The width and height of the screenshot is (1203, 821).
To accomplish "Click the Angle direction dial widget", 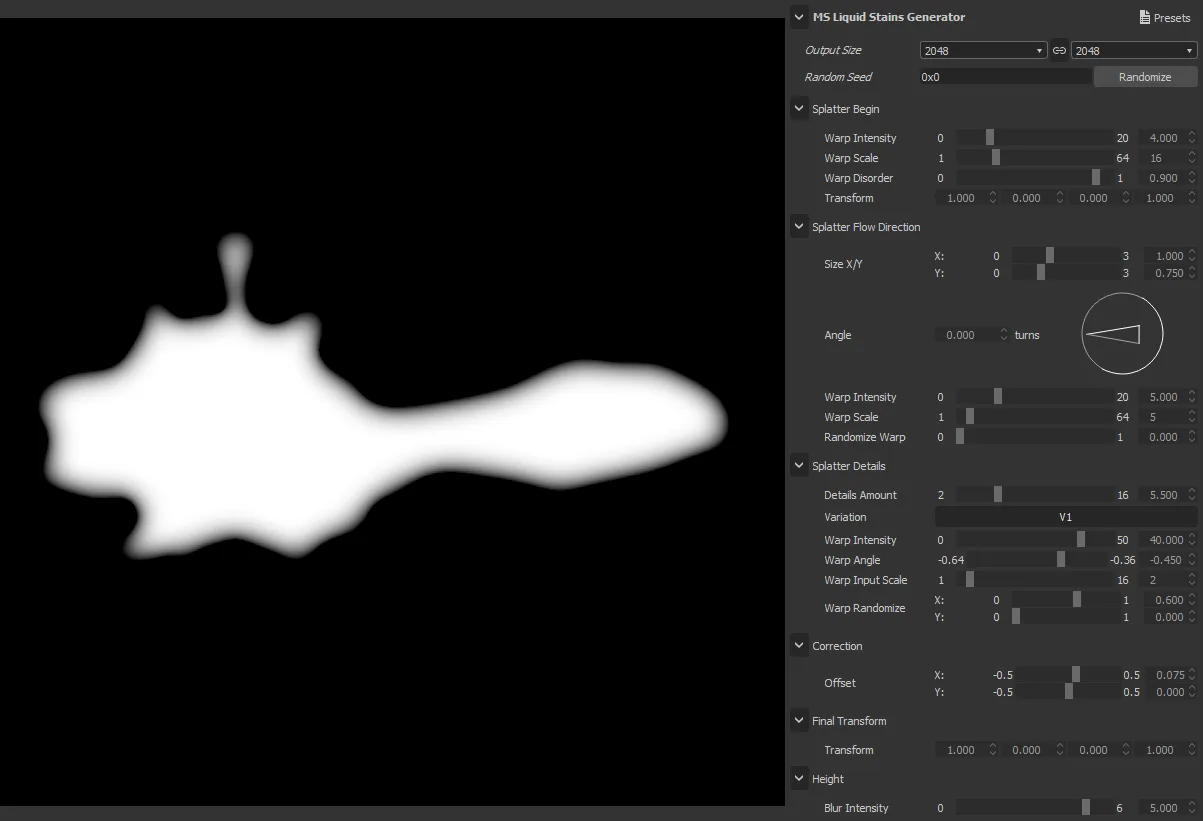I will click(1121, 333).
